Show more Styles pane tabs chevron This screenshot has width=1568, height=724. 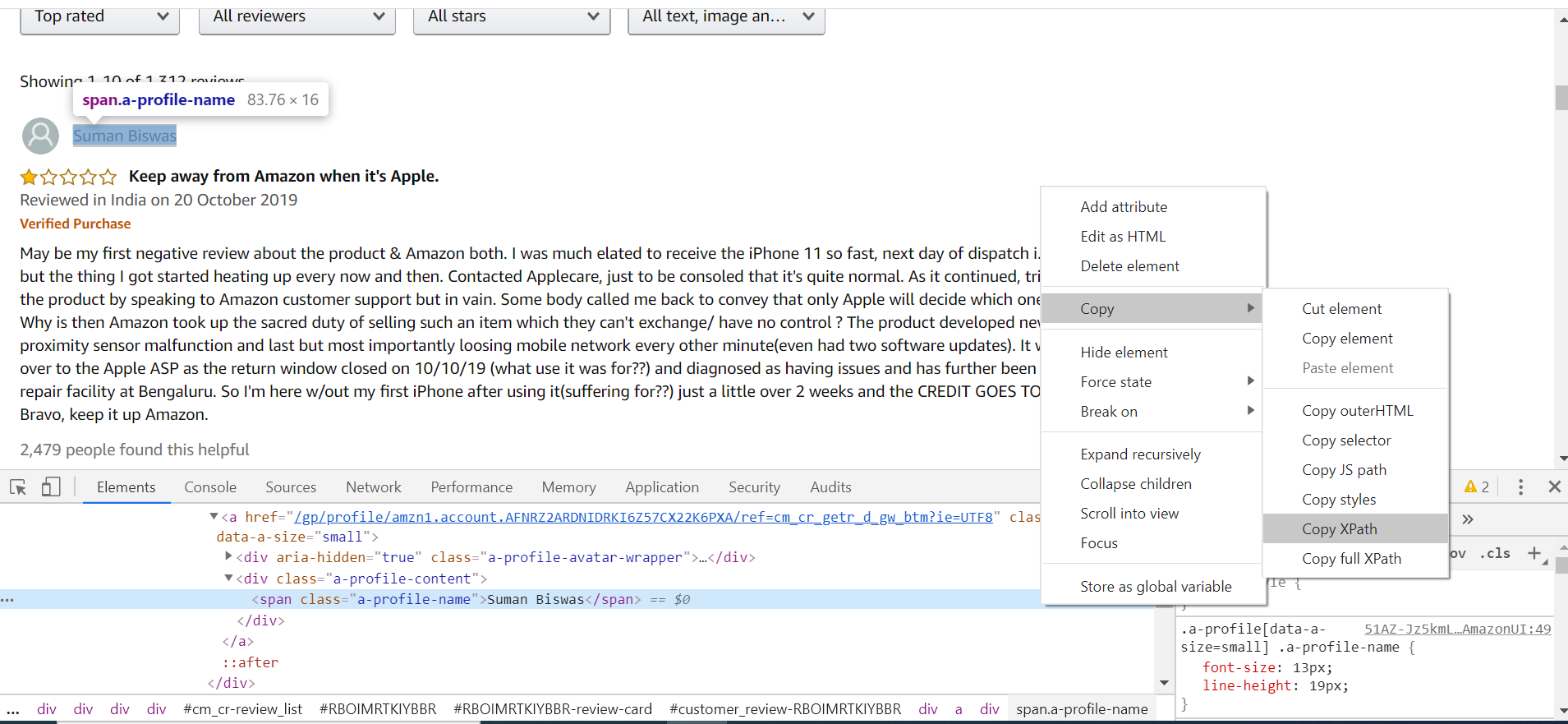pos(1467,519)
